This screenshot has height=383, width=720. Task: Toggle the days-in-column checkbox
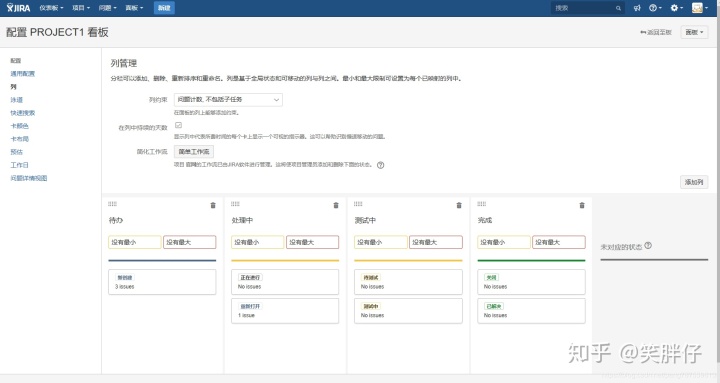[179, 125]
